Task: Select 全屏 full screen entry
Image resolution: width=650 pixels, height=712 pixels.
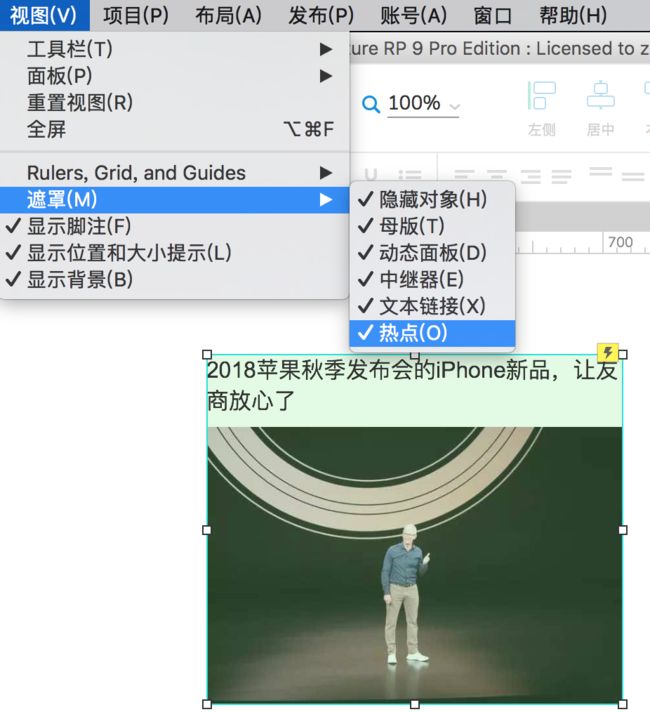Action: click(x=174, y=129)
